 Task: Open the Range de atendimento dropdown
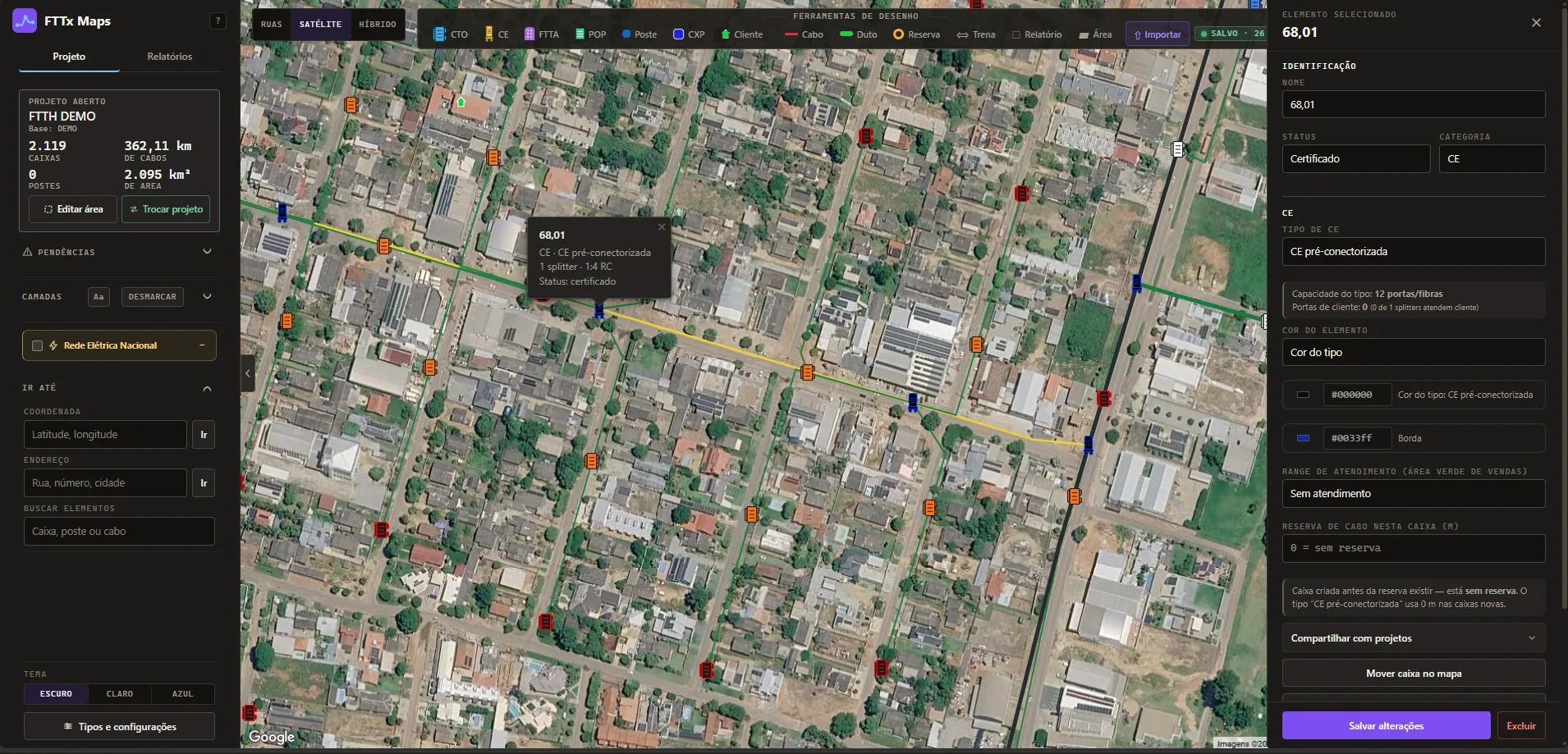pyautogui.click(x=1414, y=494)
